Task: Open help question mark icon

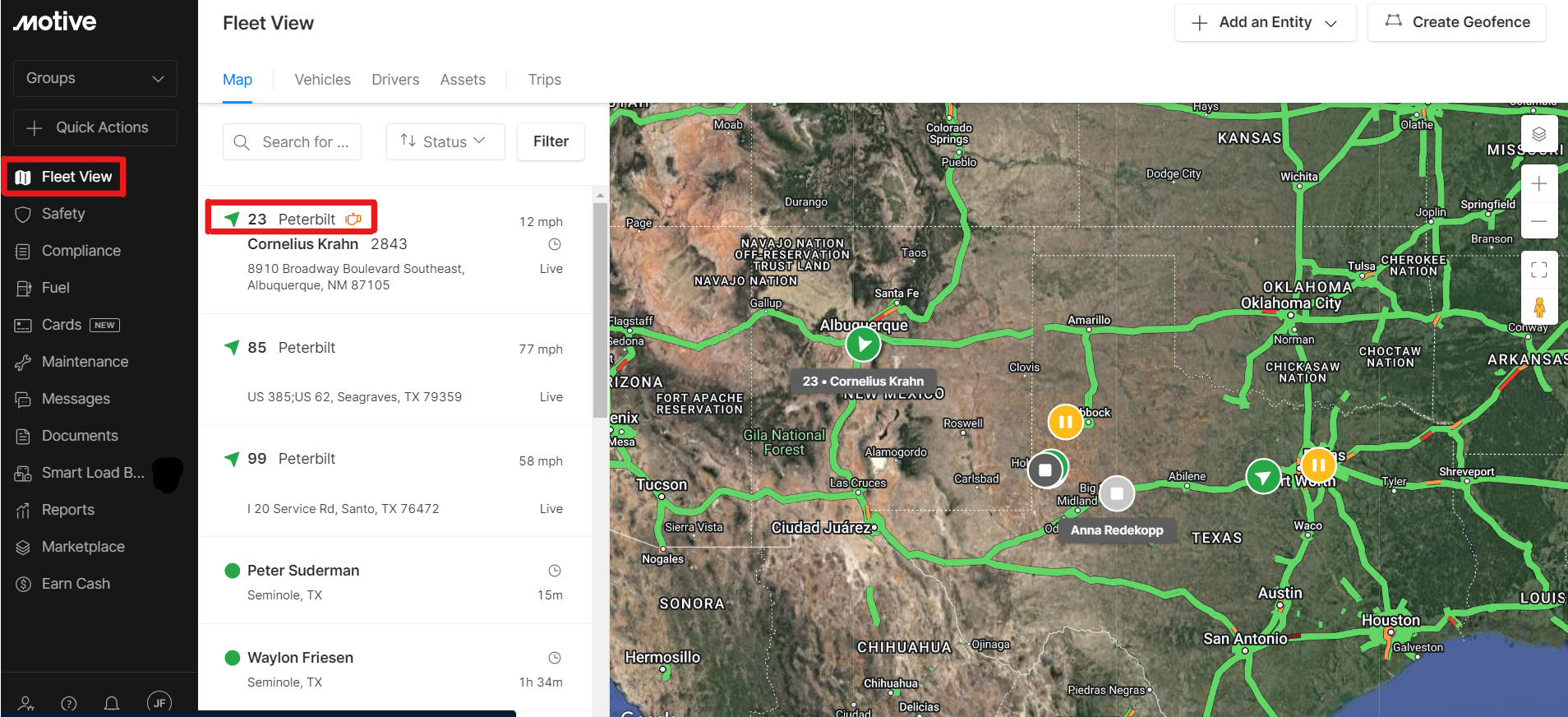Action: click(x=69, y=704)
